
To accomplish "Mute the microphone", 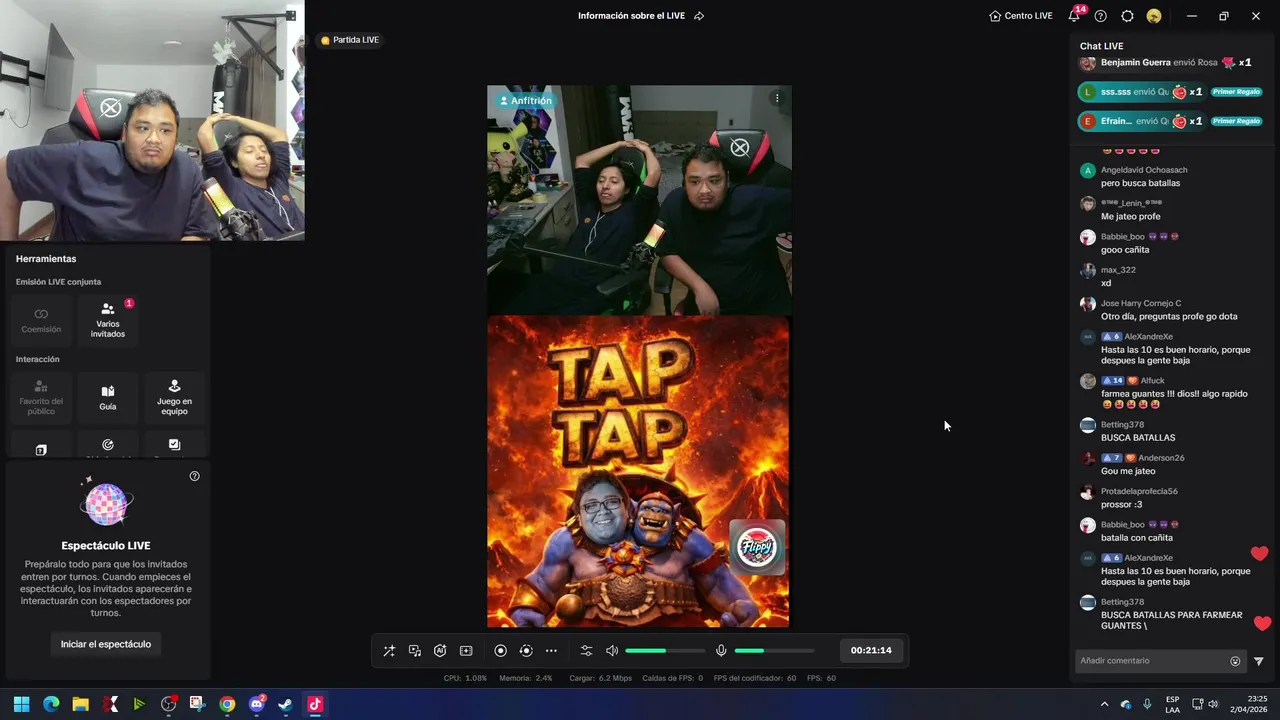I will pyautogui.click(x=721, y=651).
